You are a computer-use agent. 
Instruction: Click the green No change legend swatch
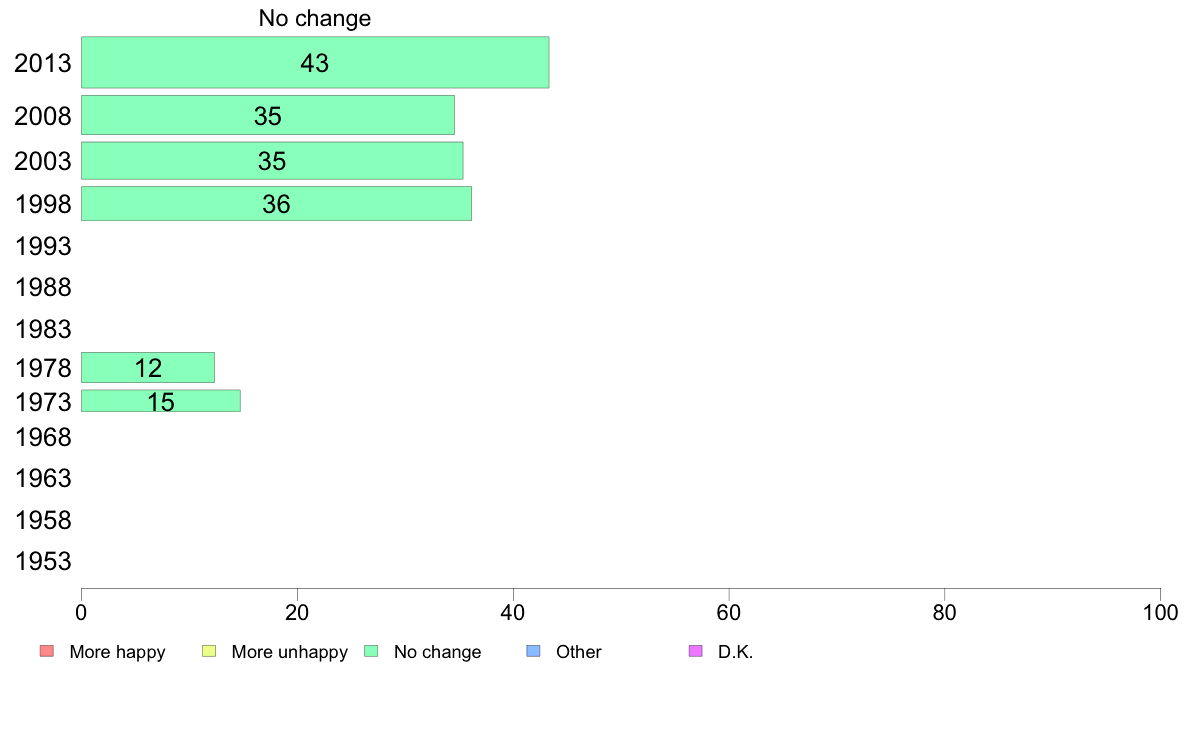pos(371,651)
